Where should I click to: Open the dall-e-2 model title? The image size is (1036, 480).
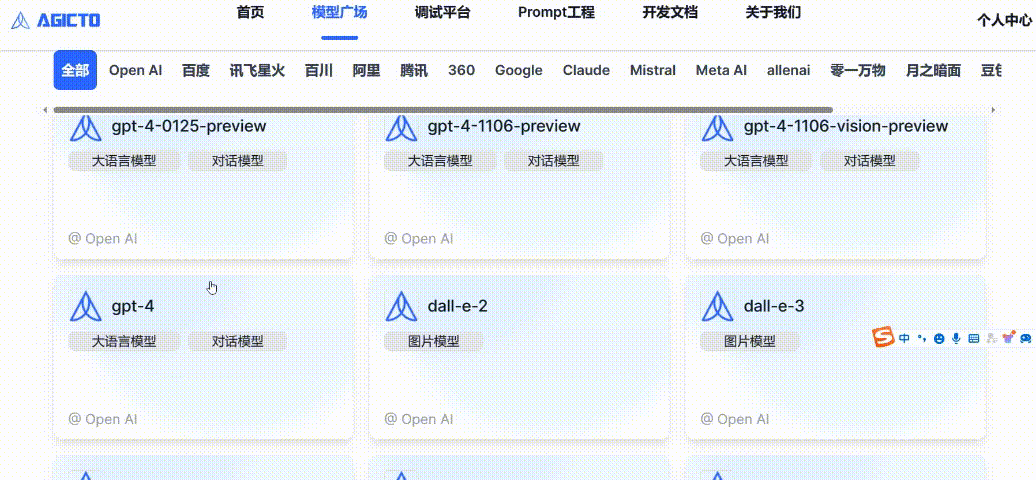click(x=457, y=306)
